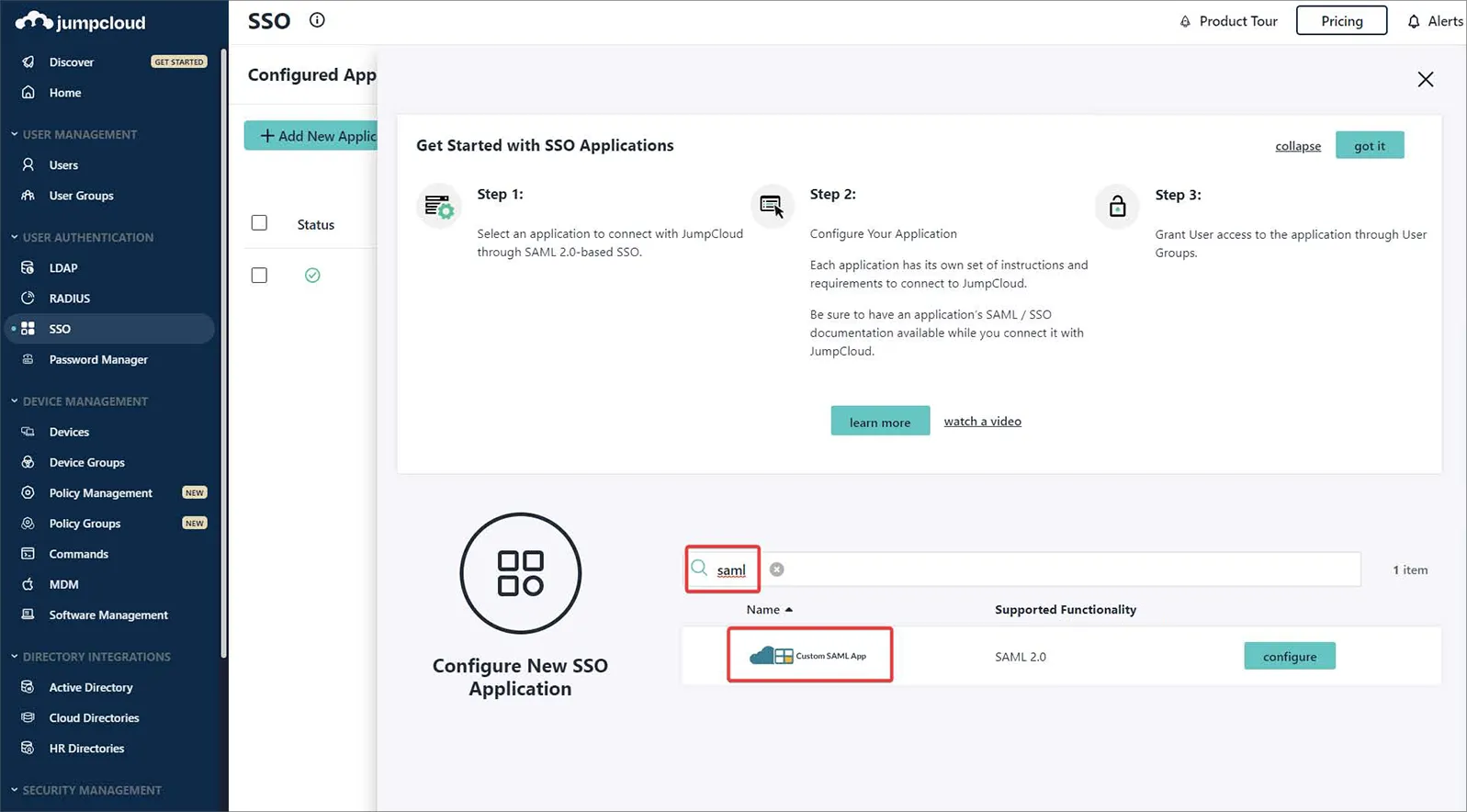This screenshot has height=812, width=1467.
Task: Go to Password Manager
Action: (98, 359)
